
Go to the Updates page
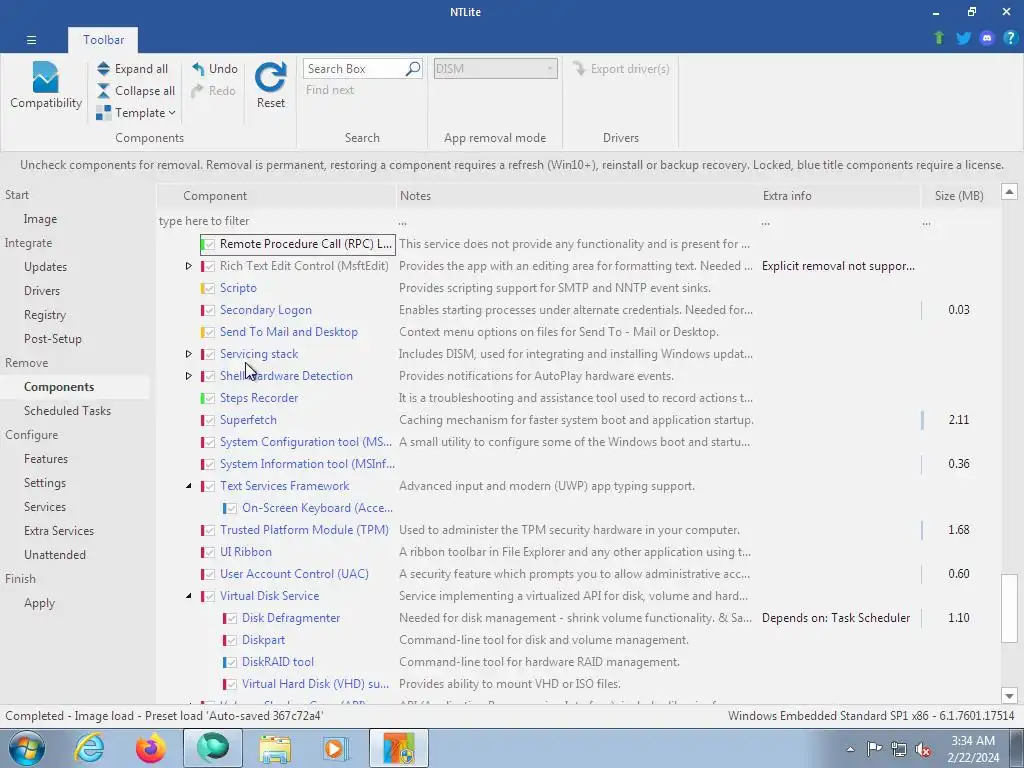[46, 266]
